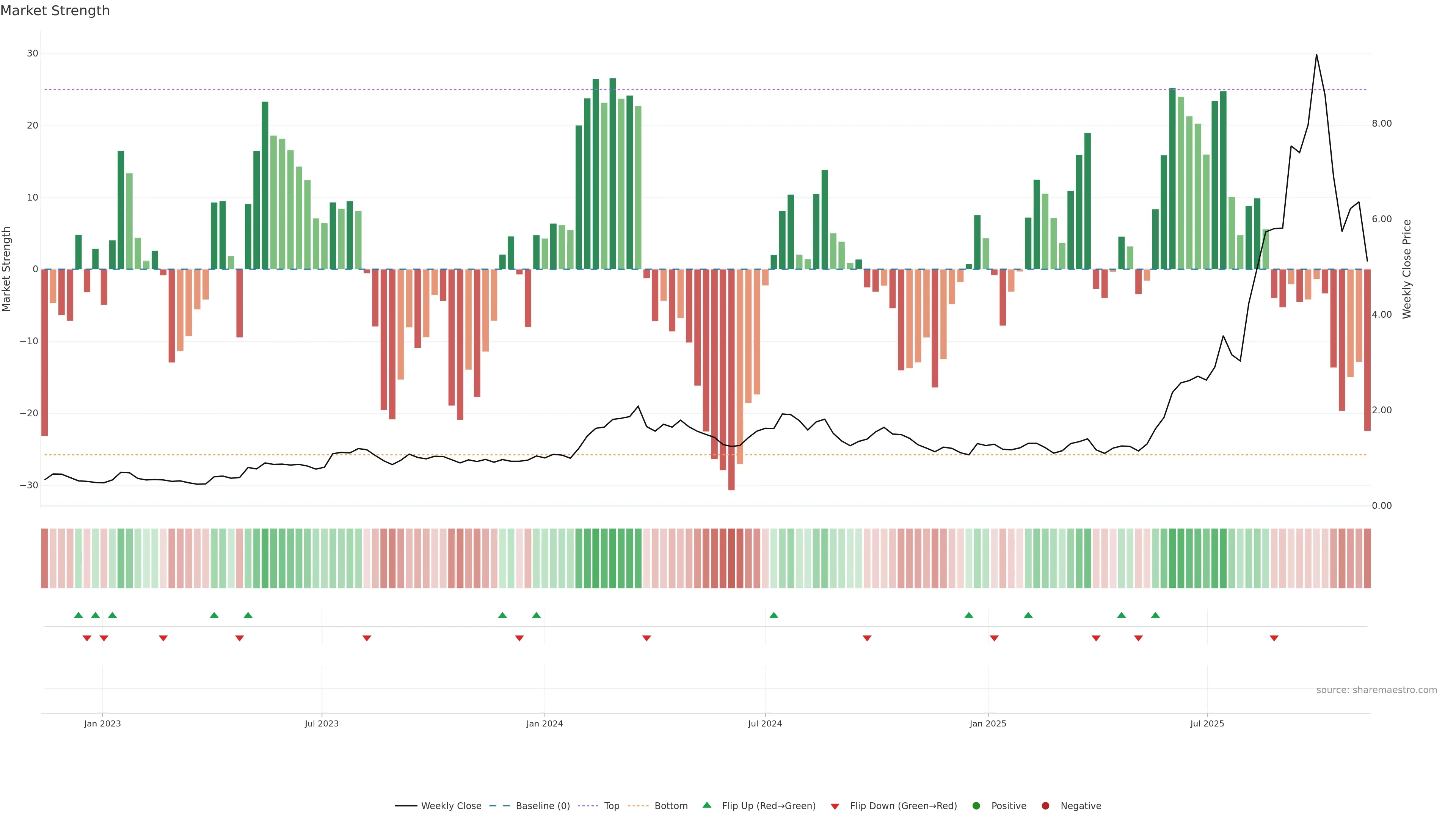The width and height of the screenshot is (1456, 819).
Task: Click the last red flip-down marker after Jul 2025
Action: click(x=1274, y=638)
